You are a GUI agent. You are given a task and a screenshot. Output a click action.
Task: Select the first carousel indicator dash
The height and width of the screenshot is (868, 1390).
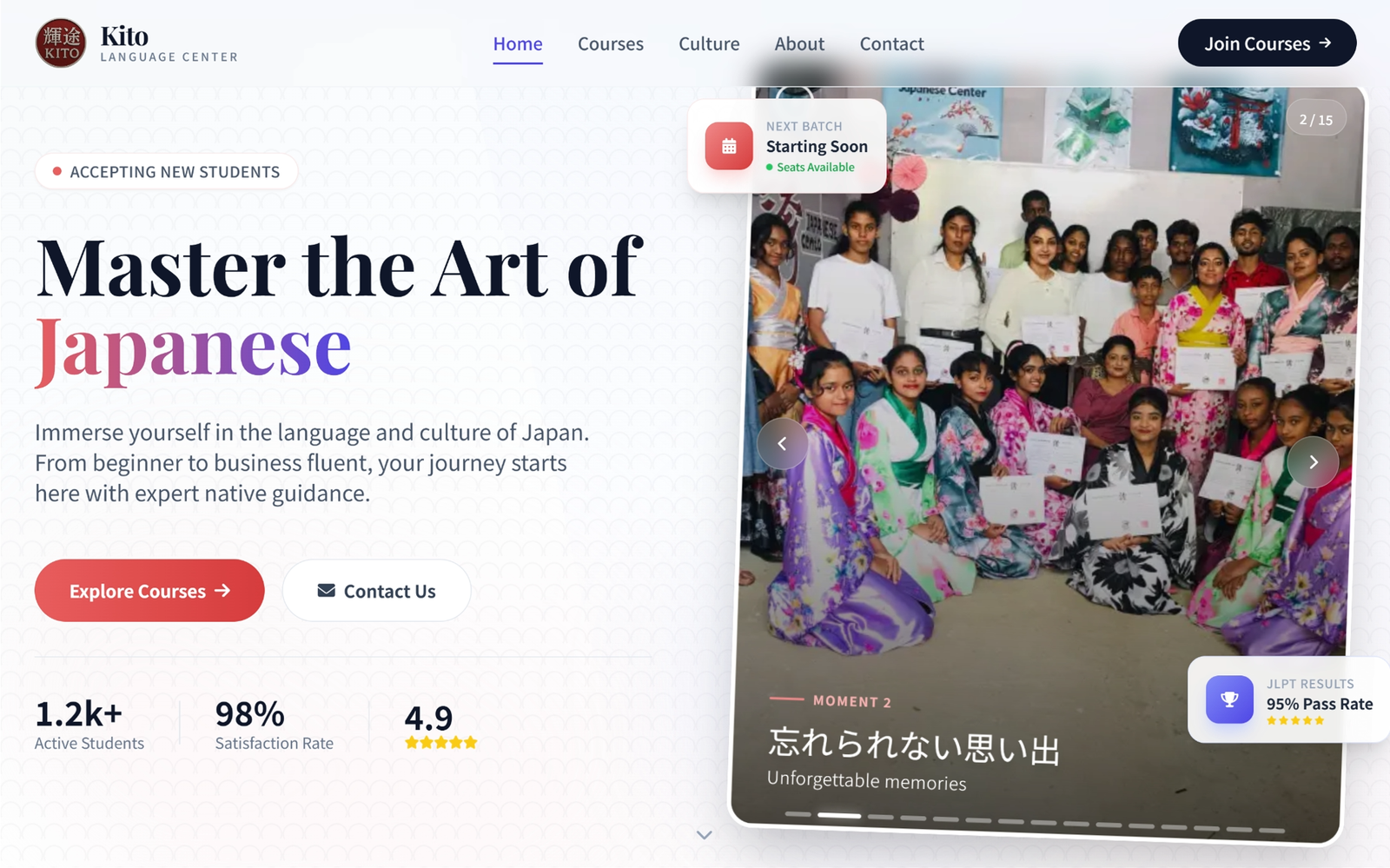[798, 814]
